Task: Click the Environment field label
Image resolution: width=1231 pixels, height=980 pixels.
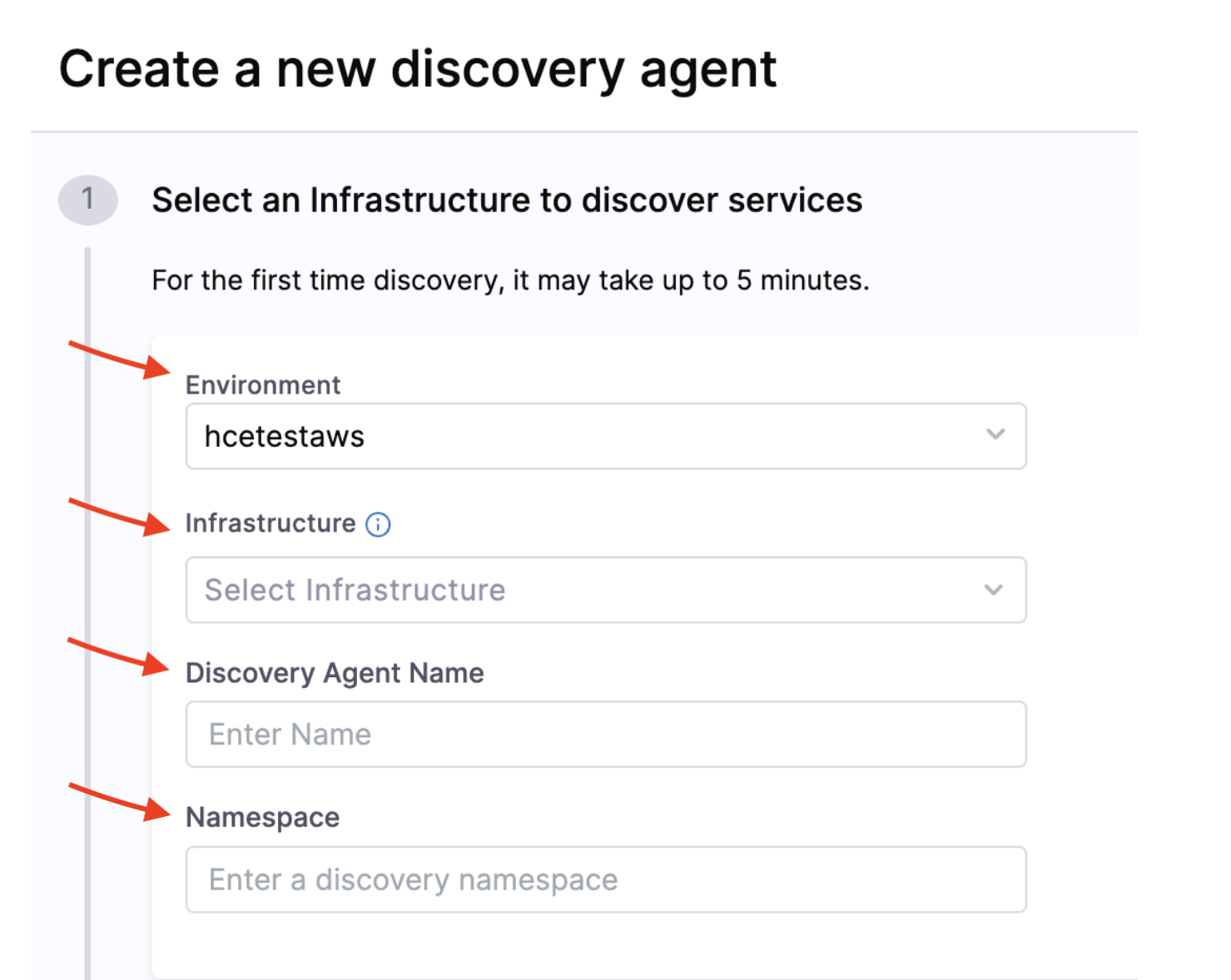Action: coord(263,384)
